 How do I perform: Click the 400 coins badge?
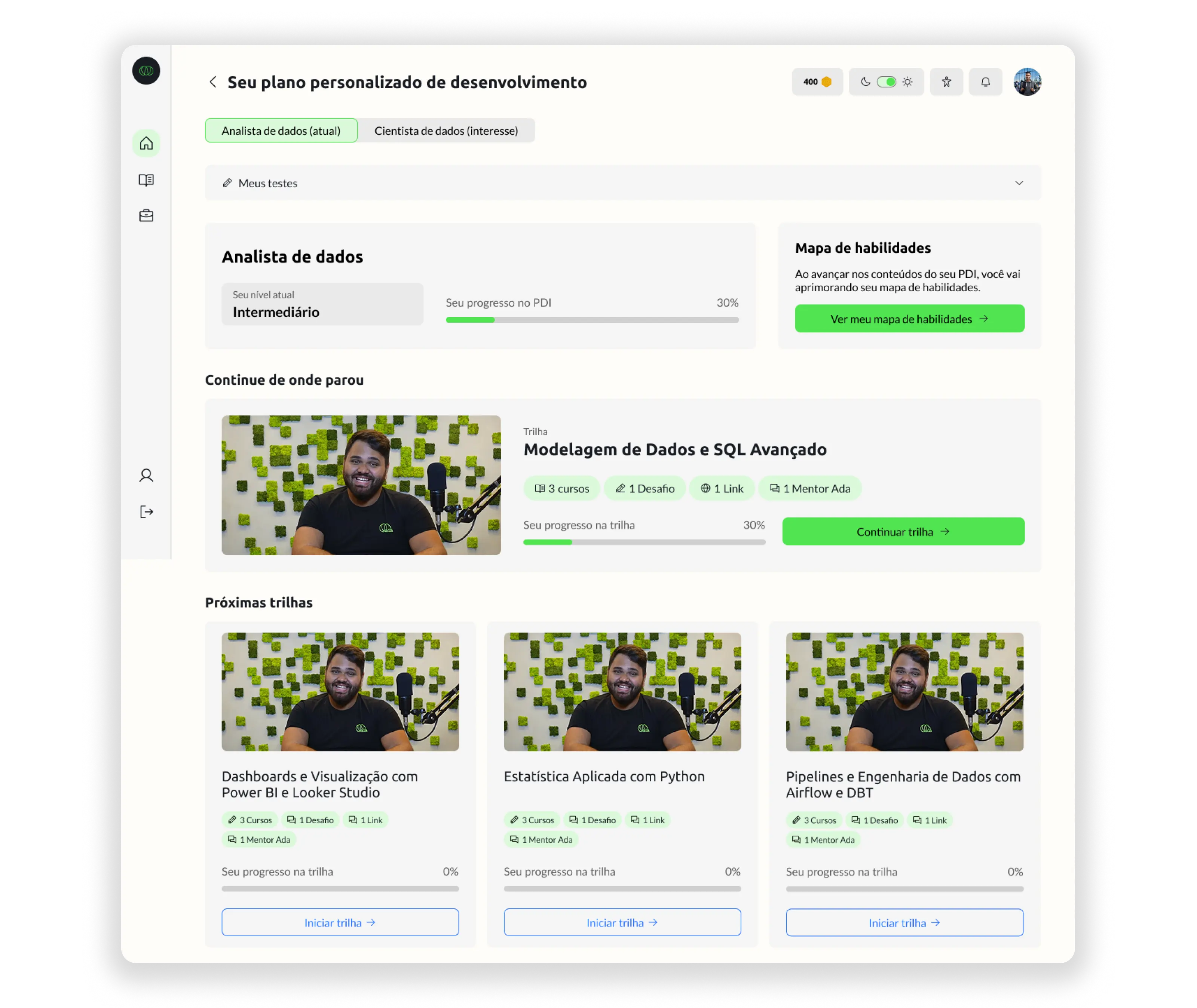pos(817,82)
